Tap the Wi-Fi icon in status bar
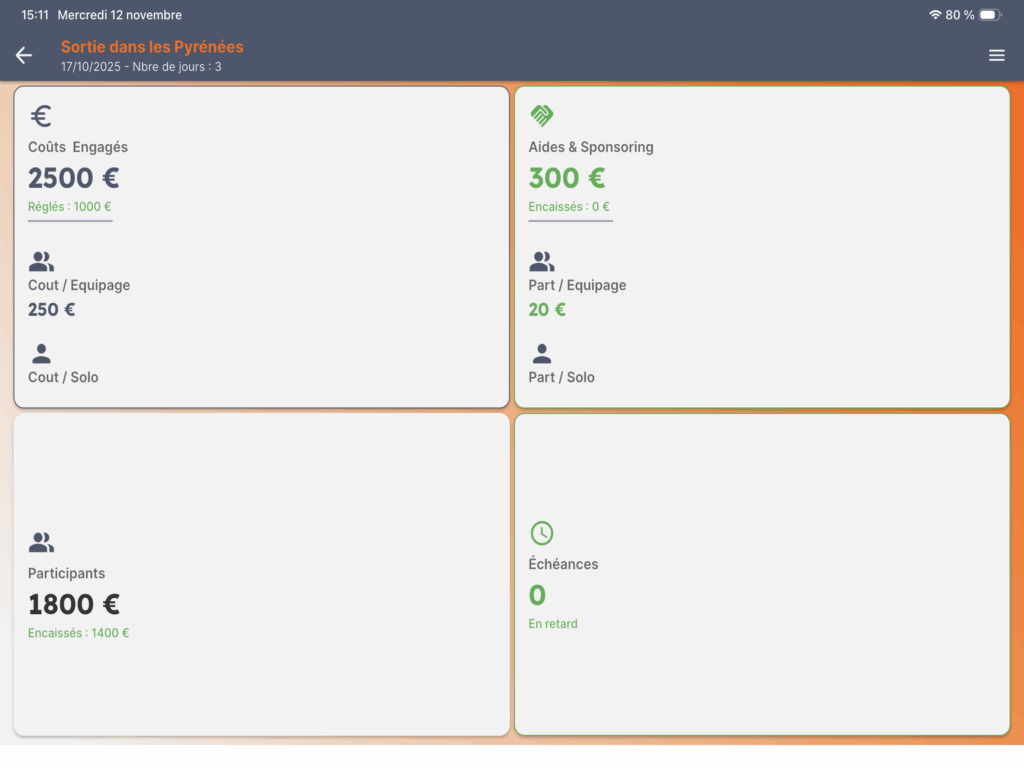This screenshot has height=768, width=1024. tap(935, 15)
